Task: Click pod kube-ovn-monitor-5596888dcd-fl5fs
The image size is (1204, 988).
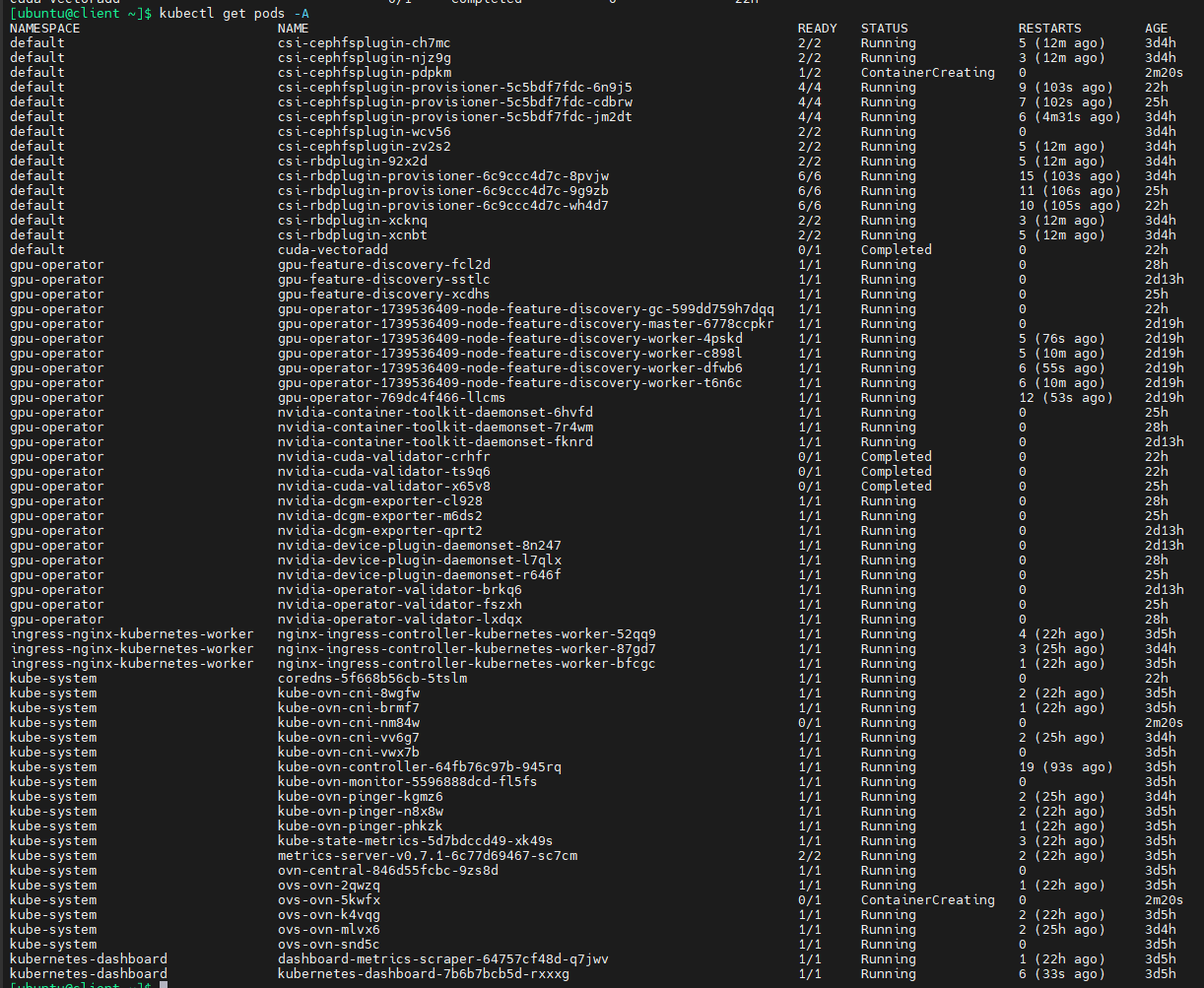Action: pyautogui.click(x=408, y=782)
